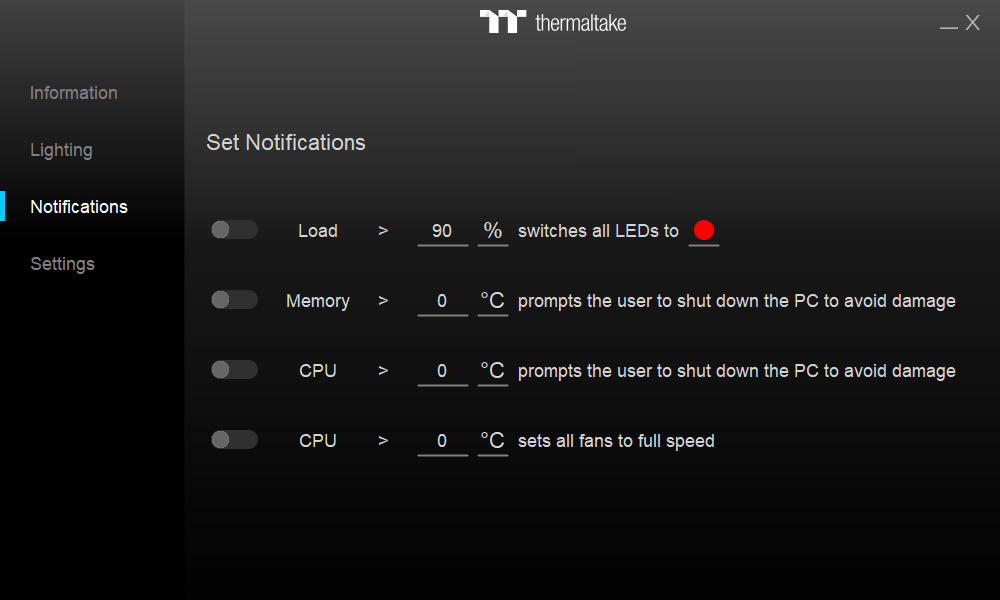Minimize the Thermaltake window

point(948,24)
